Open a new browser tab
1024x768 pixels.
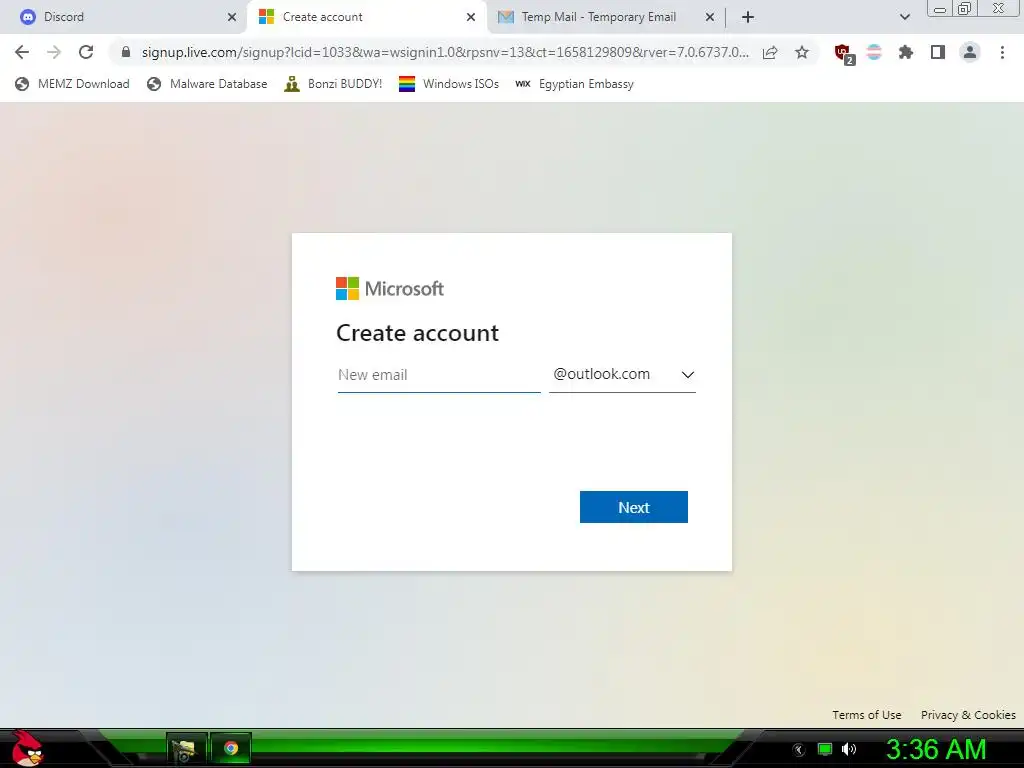(748, 17)
